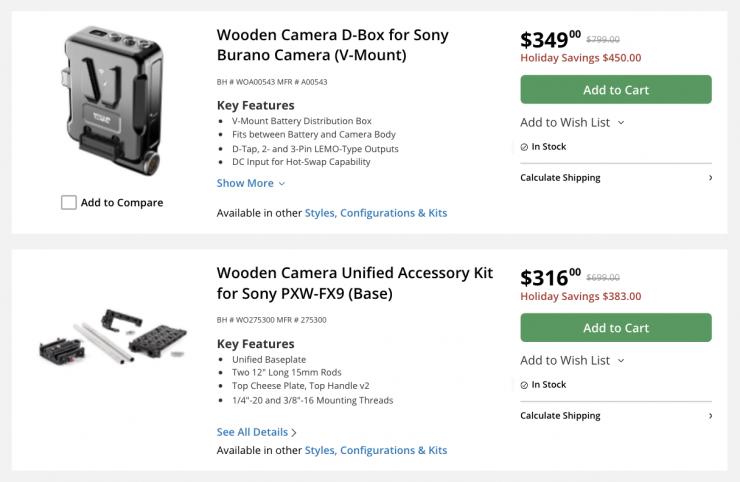Click the In Stock checkmark icon for D-Box

[524, 147]
